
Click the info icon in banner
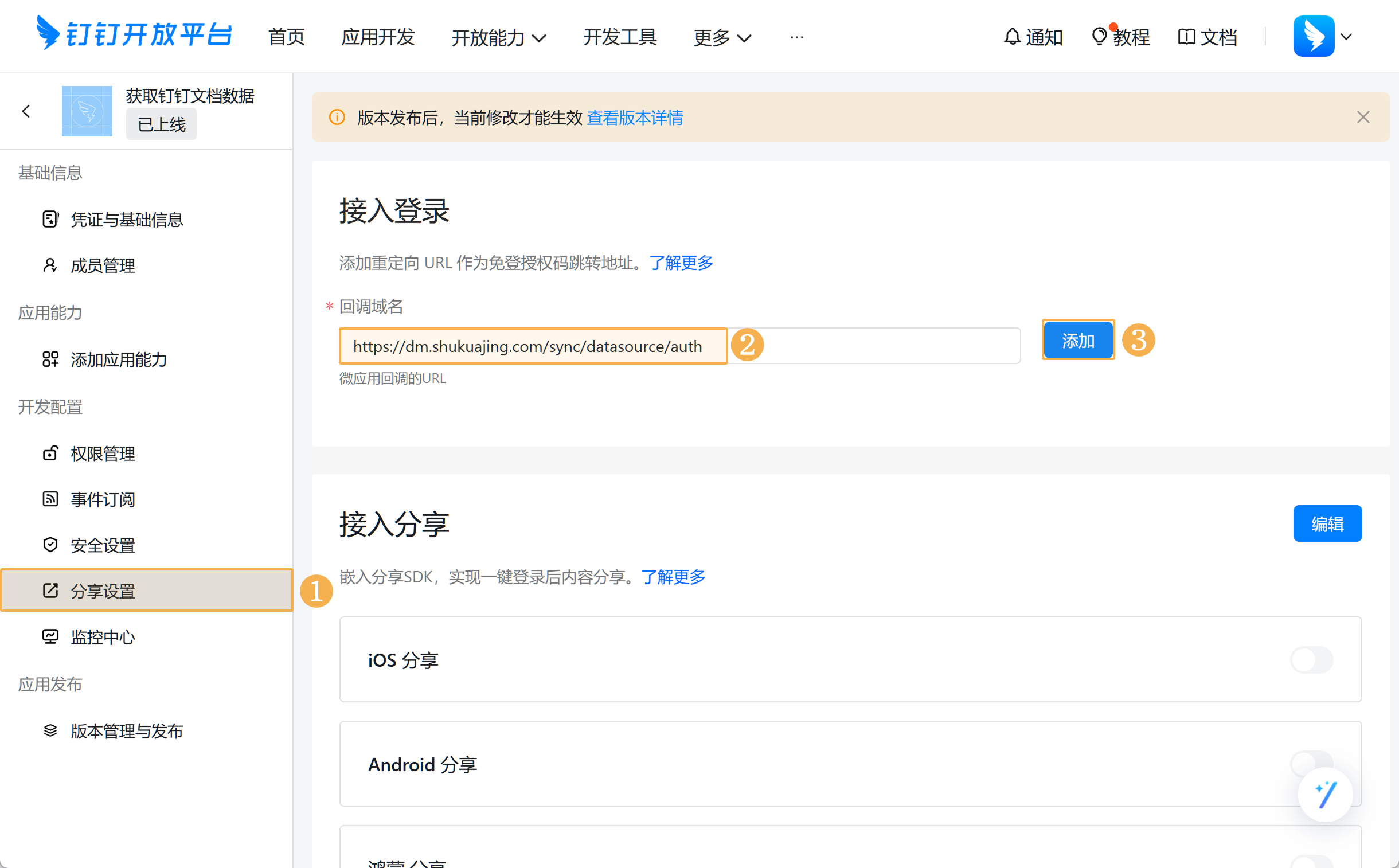[x=337, y=118]
